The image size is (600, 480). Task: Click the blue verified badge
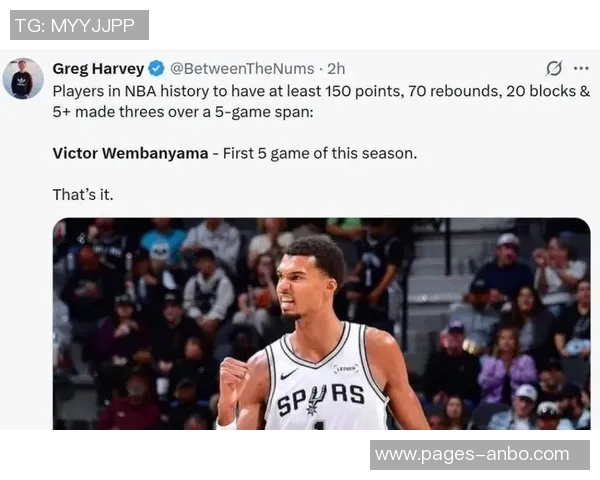point(156,69)
